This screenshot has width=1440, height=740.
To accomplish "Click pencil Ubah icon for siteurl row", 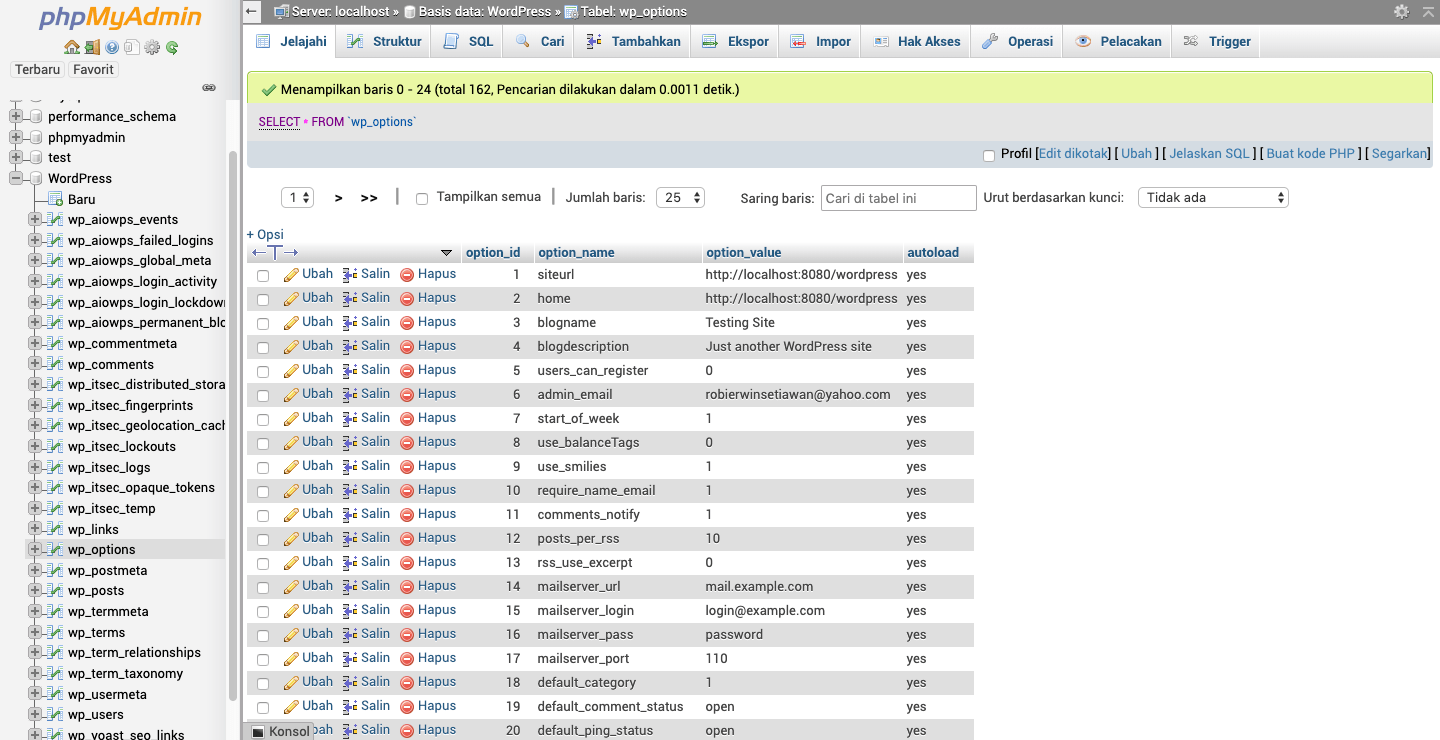I will click(x=291, y=274).
